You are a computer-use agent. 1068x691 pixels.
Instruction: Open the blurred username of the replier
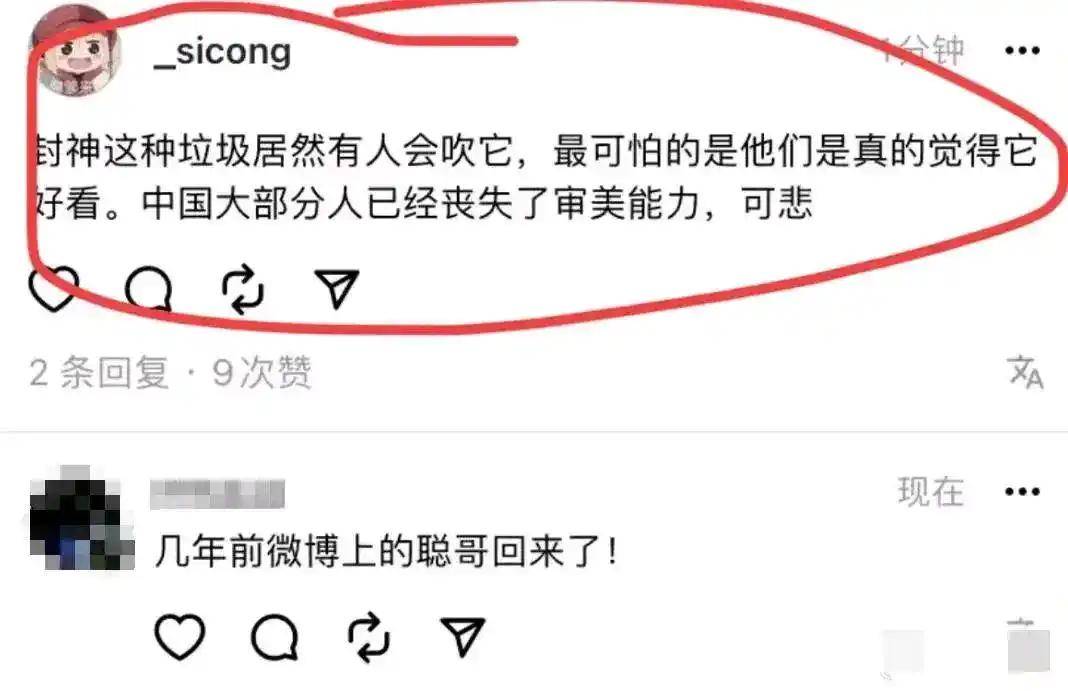217,494
